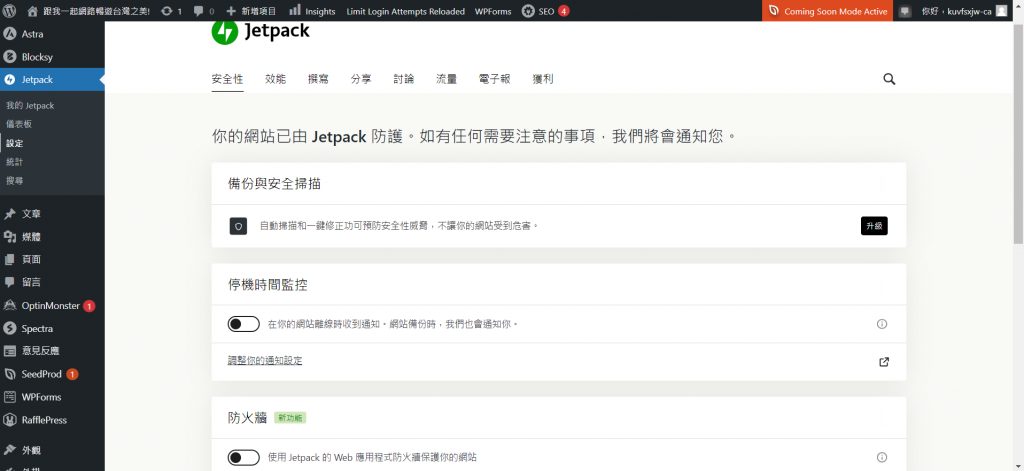Select the 安全性 security tab
The image size is (1024, 471).
point(227,79)
